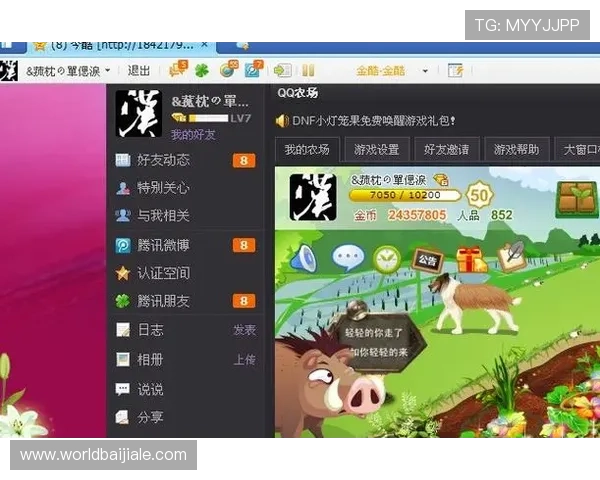Open the farm chat bubble icon
The width and height of the screenshot is (600, 480).
(347, 257)
